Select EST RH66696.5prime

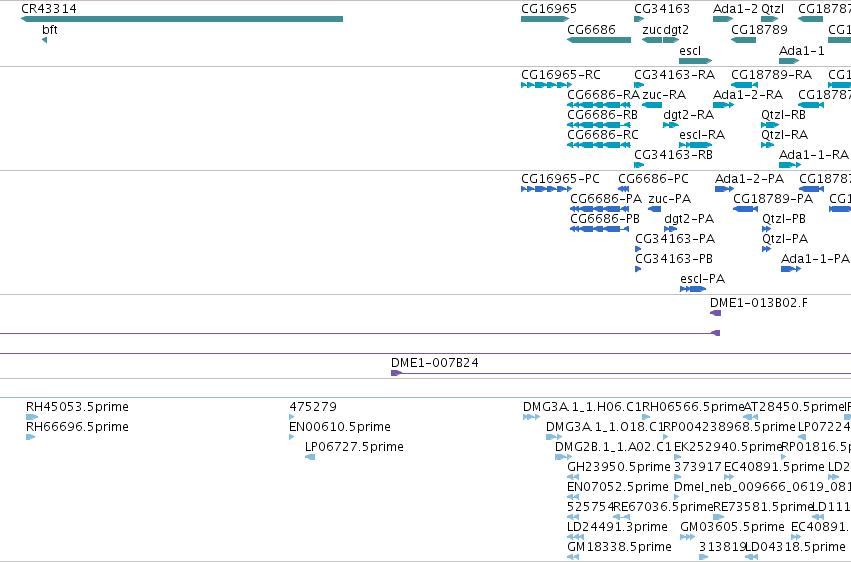(77, 427)
